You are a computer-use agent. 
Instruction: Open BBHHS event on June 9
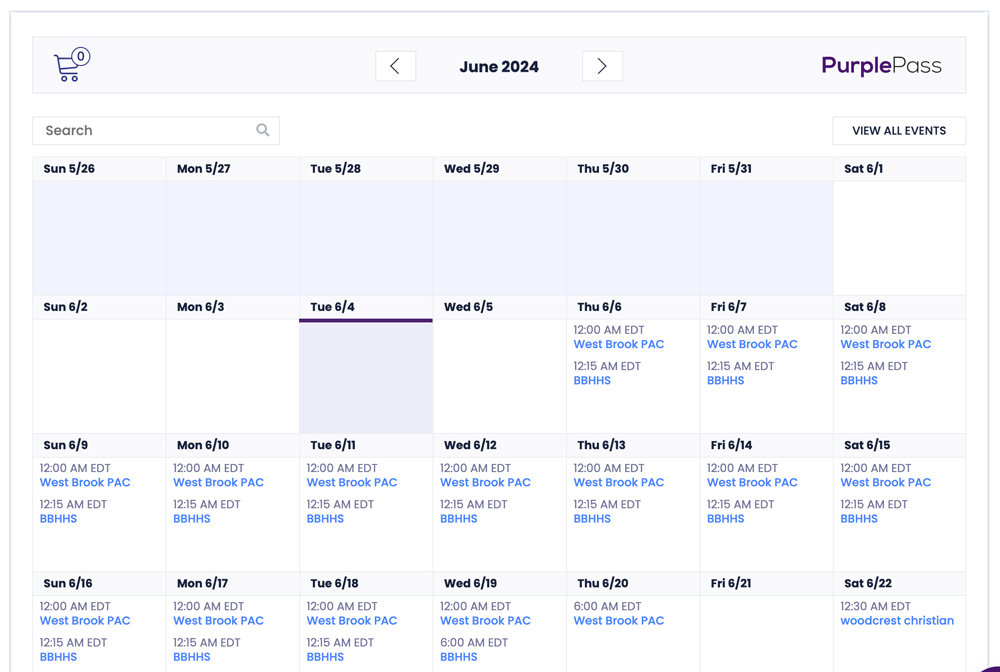(x=58, y=518)
